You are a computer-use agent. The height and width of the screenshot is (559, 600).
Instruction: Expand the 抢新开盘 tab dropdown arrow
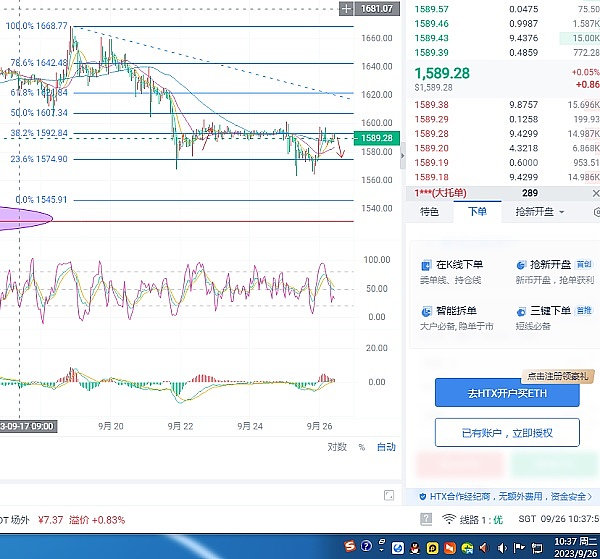[x=561, y=212]
